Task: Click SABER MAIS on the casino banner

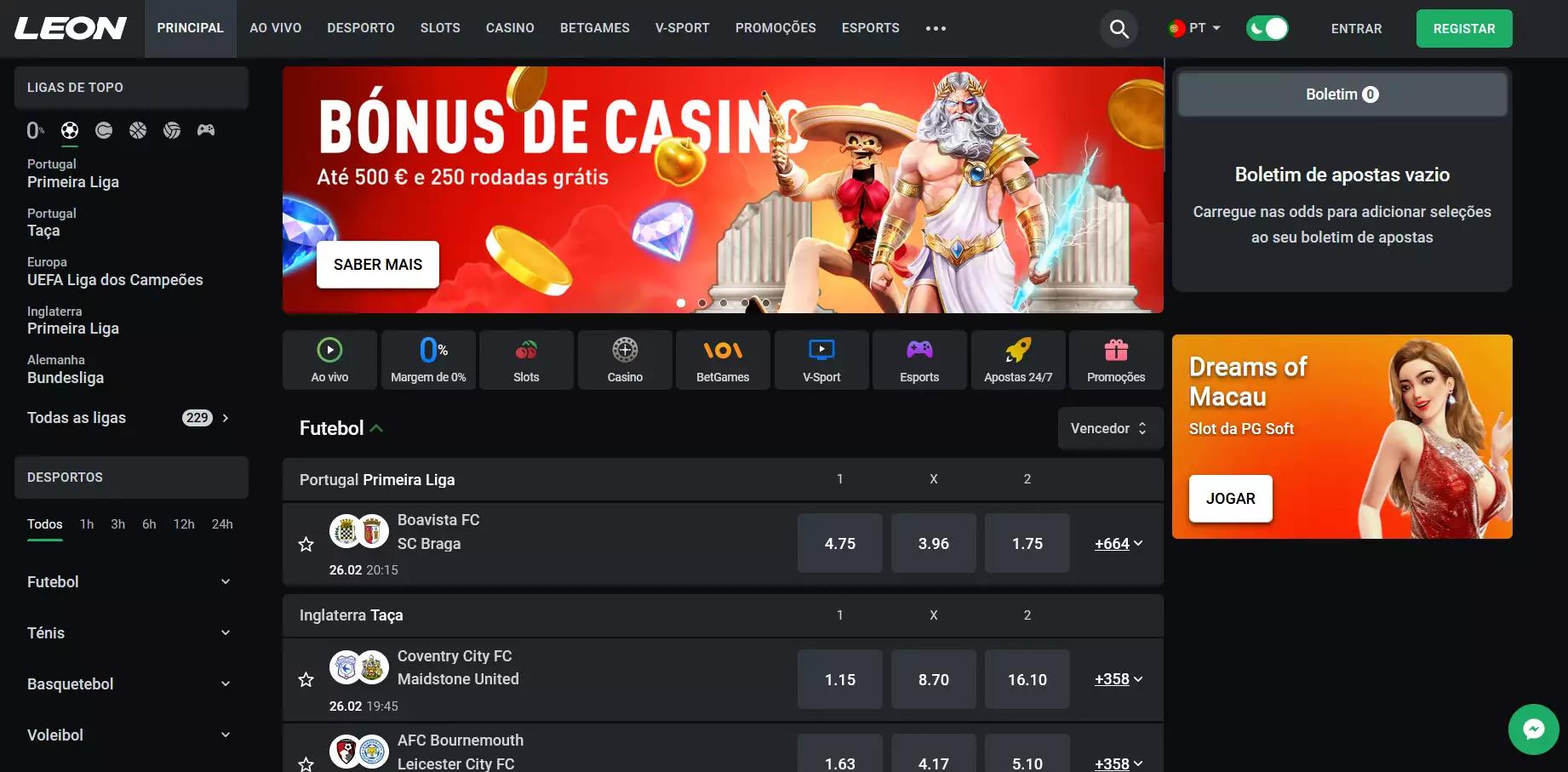Action: pyautogui.click(x=378, y=265)
